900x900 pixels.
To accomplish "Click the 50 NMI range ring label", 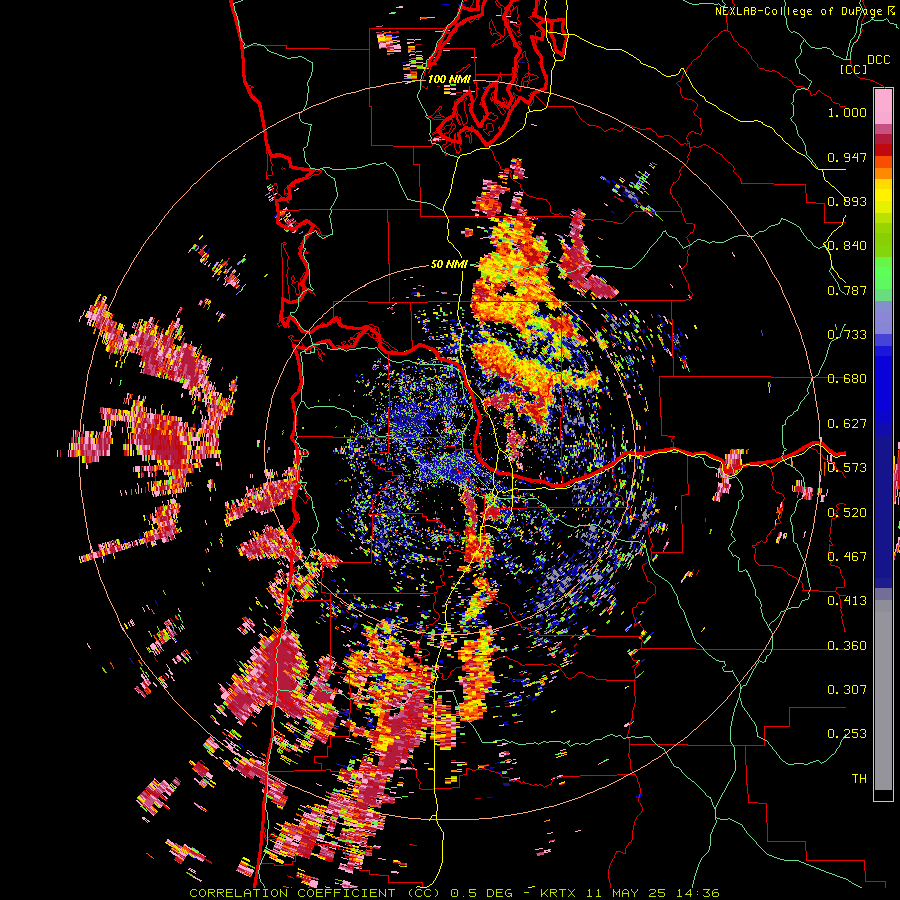I will [449, 265].
